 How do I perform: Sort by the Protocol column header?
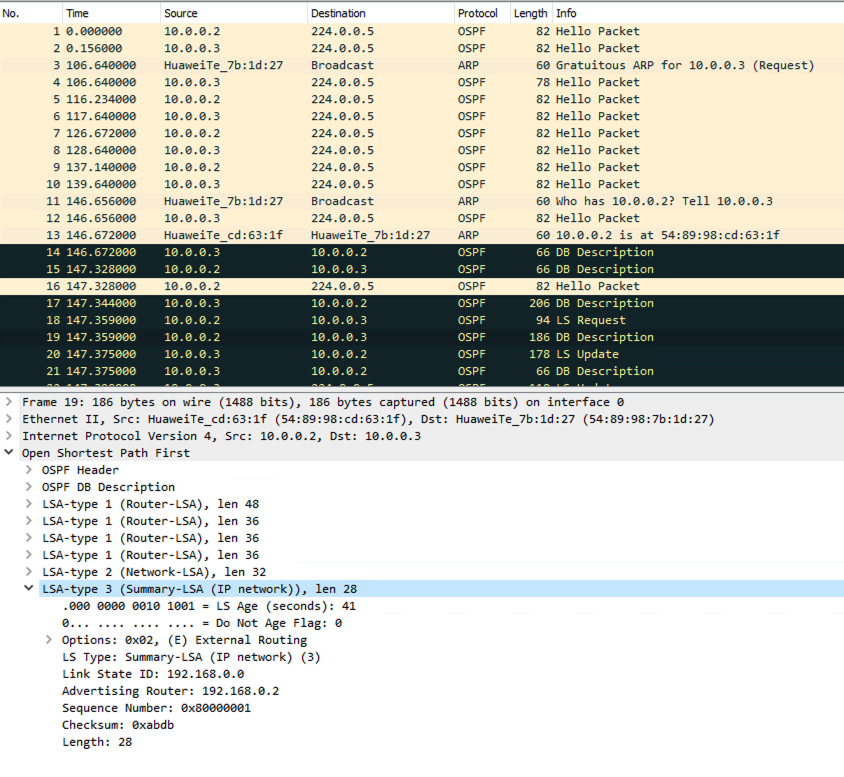tap(482, 13)
